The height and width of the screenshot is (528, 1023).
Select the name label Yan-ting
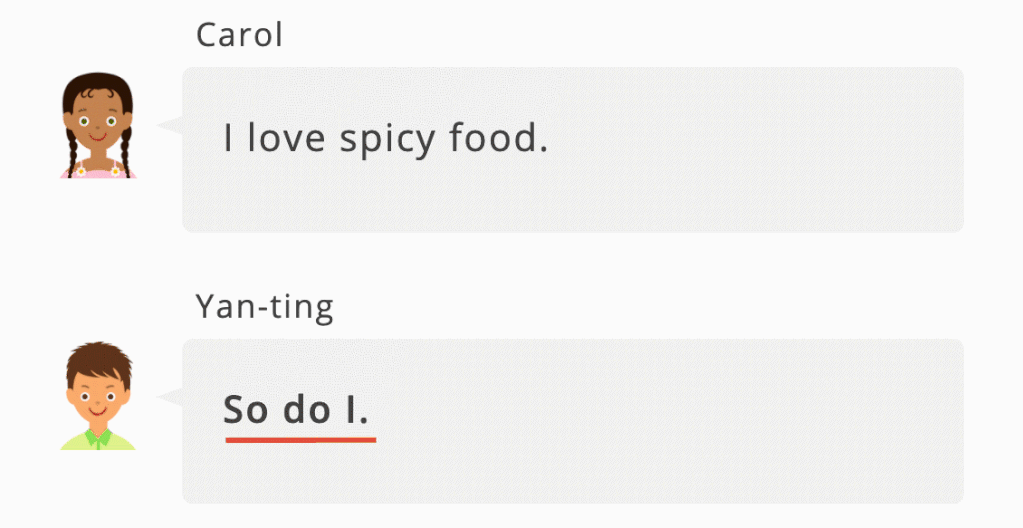click(264, 307)
